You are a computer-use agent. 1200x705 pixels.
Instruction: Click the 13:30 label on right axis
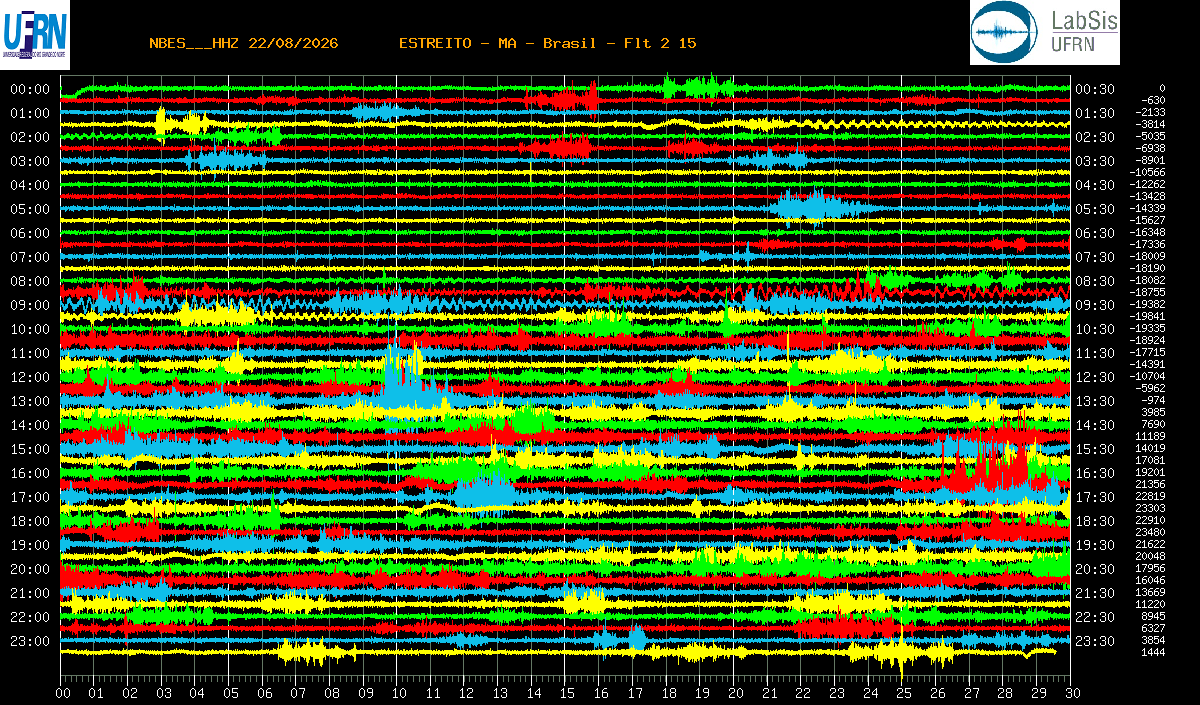[1095, 401]
